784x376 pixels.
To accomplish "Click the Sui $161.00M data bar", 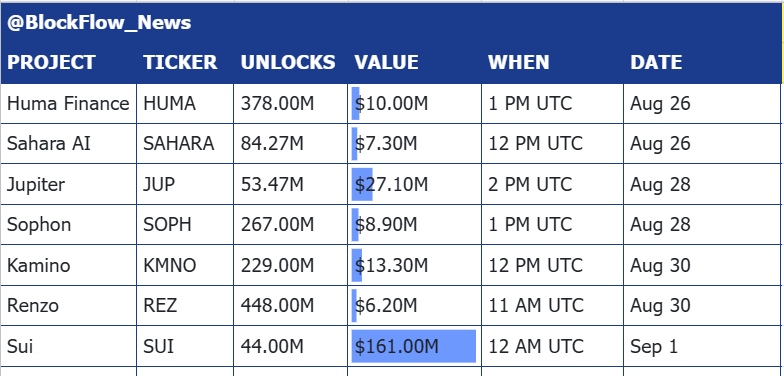I will click(414, 346).
